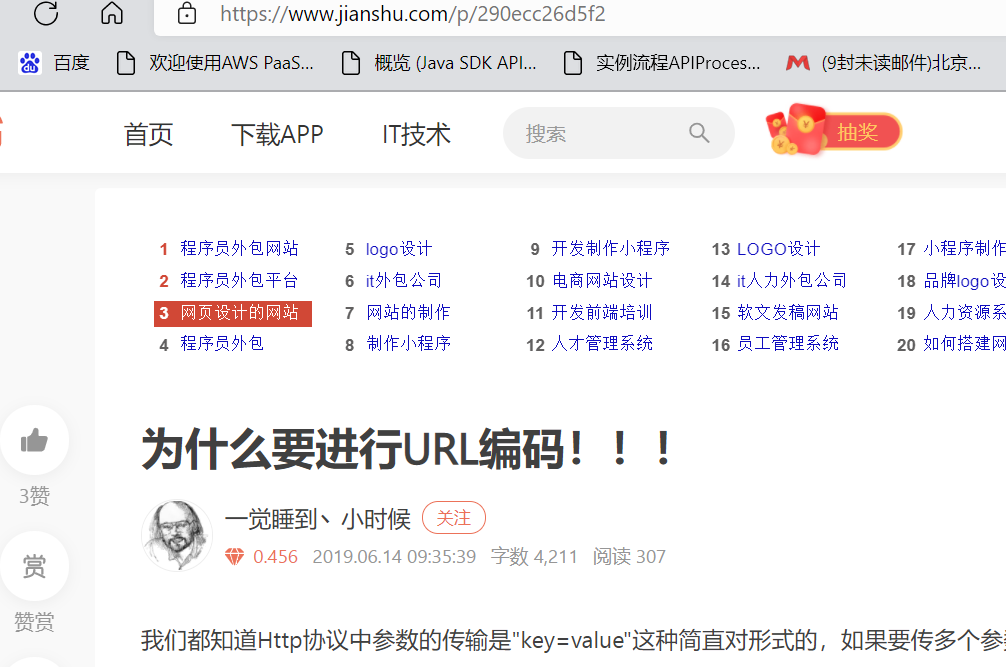Click the thumbs-up like icon

tap(35, 440)
